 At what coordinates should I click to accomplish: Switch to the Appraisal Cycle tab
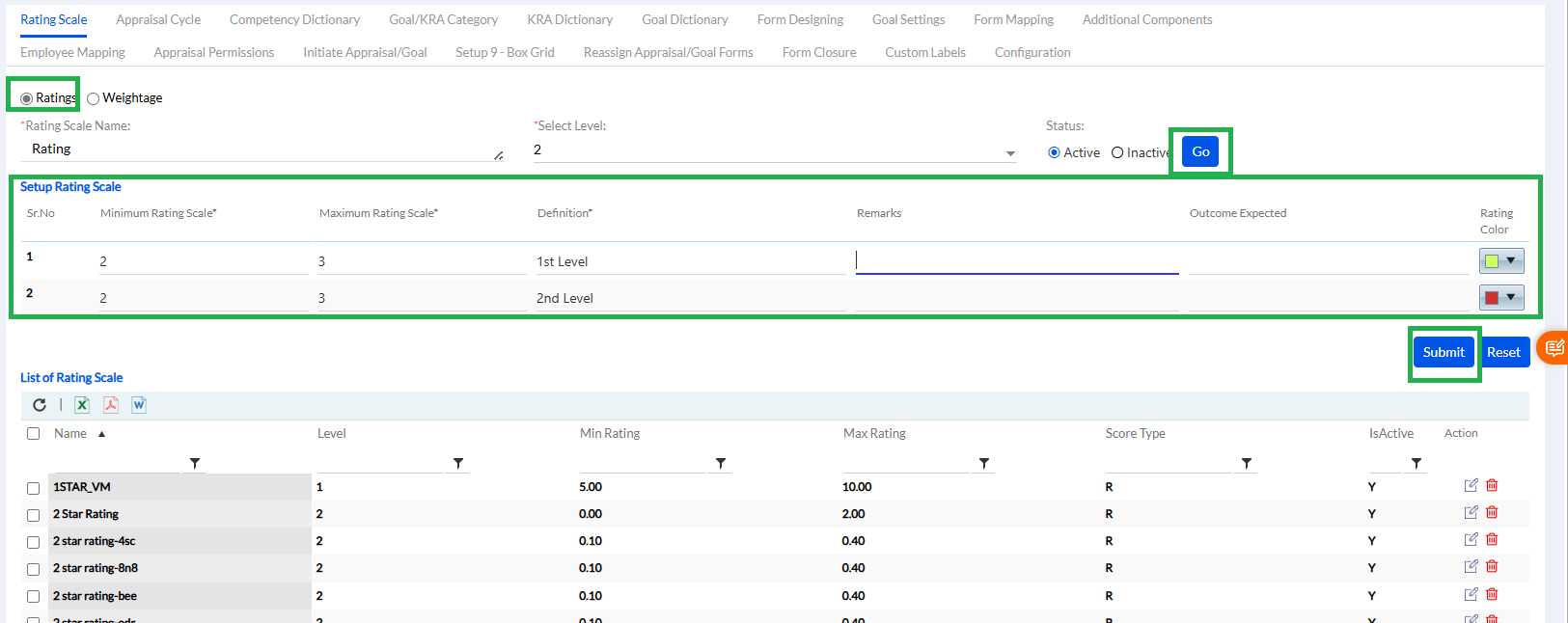(158, 19)
